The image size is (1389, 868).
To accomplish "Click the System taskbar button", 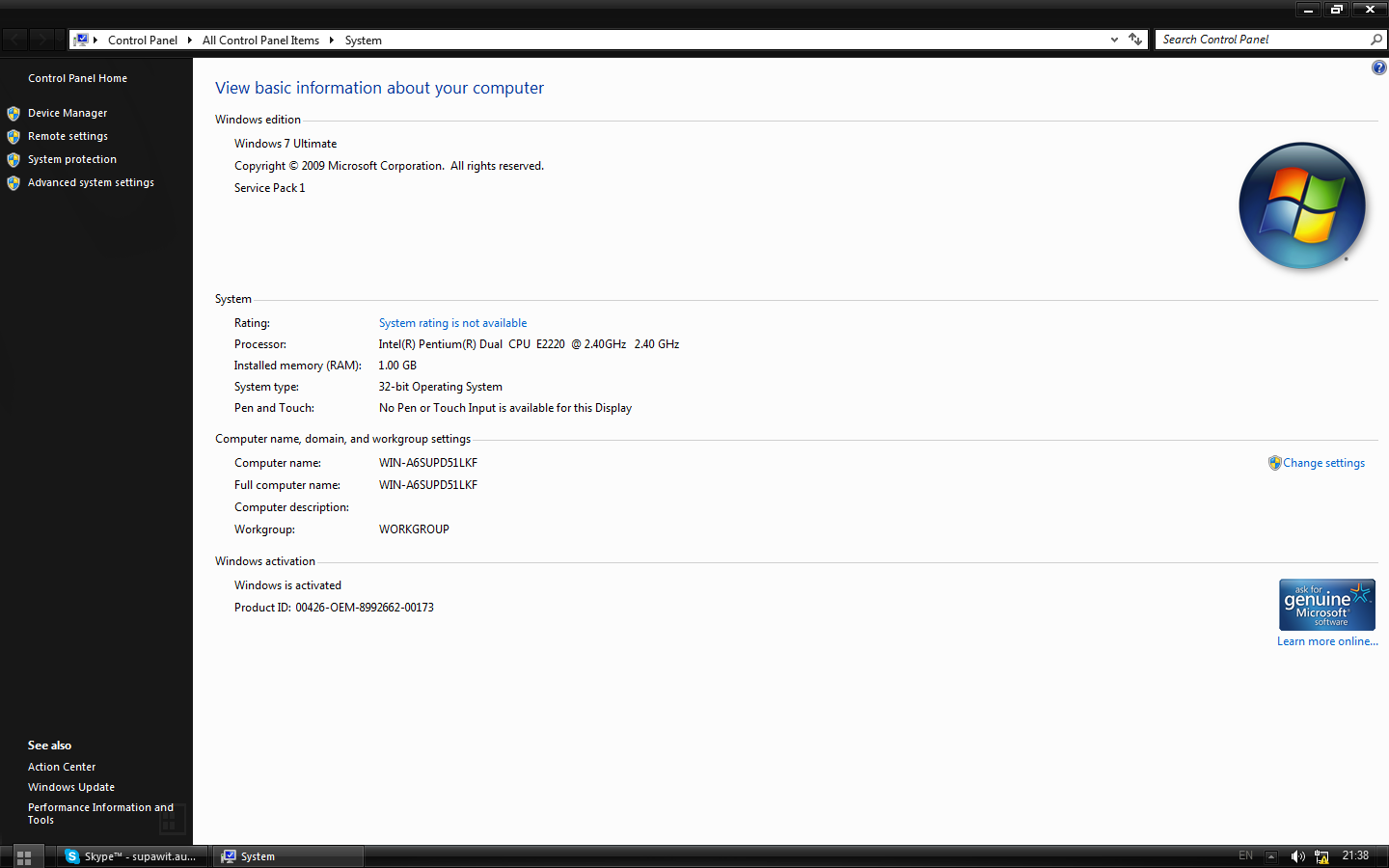I will (x=288, y=856).
